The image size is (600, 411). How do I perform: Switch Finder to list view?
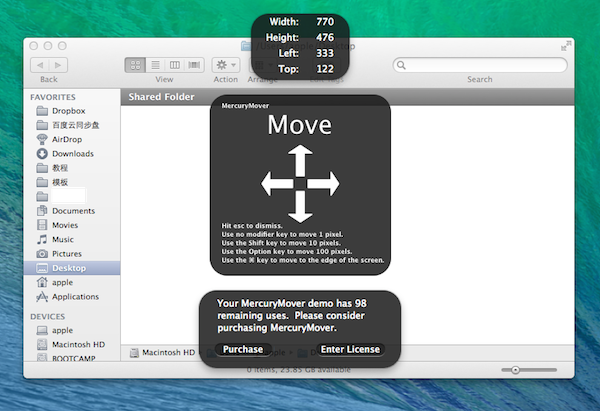pyautogui.click(x=155, y=65)
